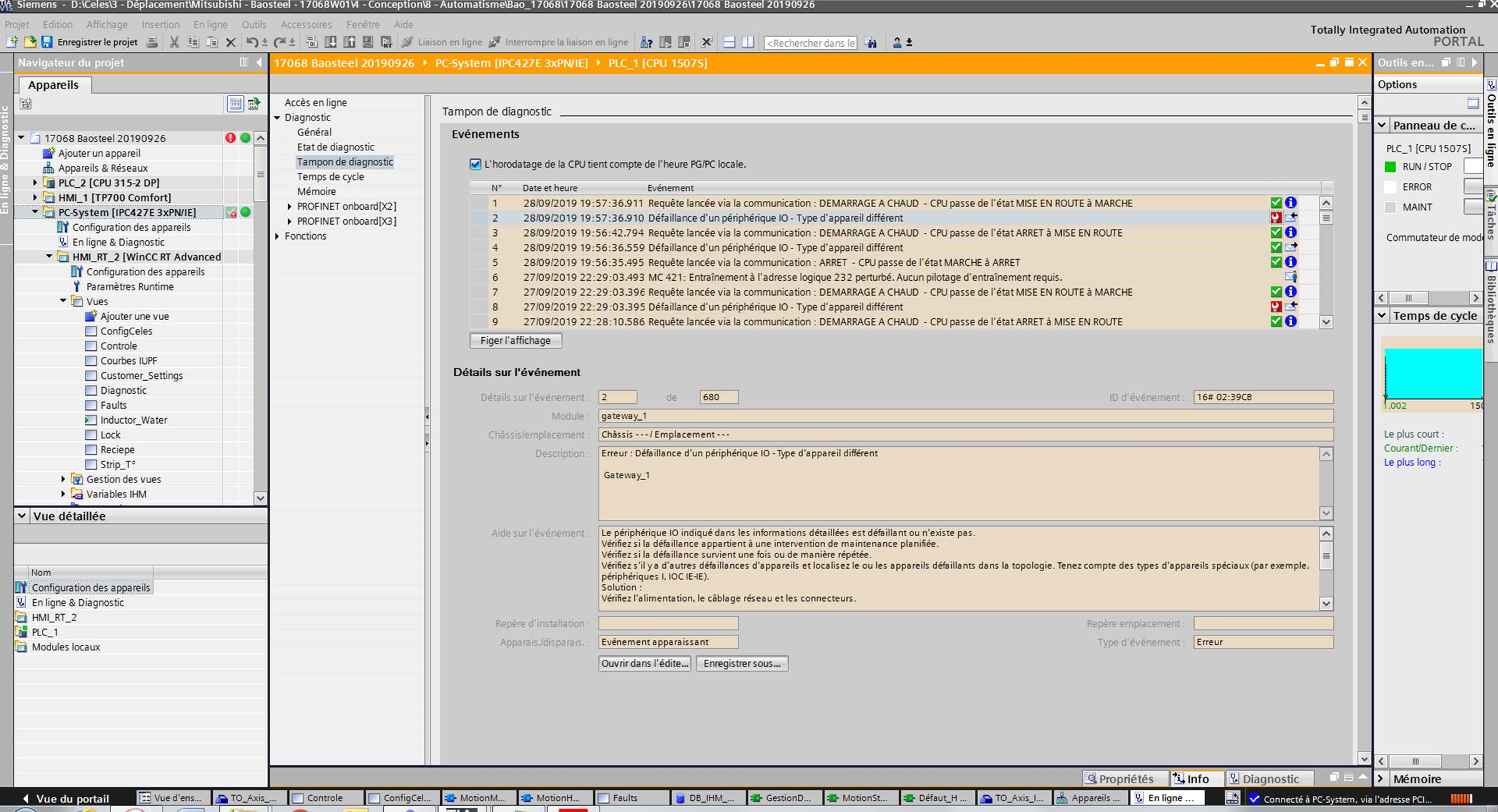Toggle the RUN / STOP indicator box
1498x812 pixels.
coord(1390,167)
